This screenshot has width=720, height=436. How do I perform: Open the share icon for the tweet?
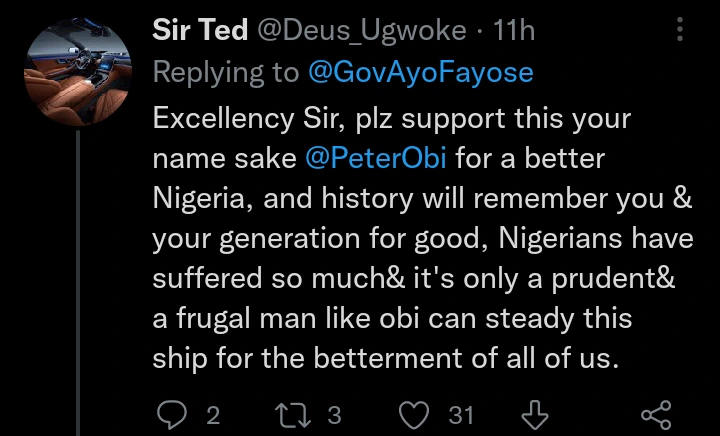(655, 413)
